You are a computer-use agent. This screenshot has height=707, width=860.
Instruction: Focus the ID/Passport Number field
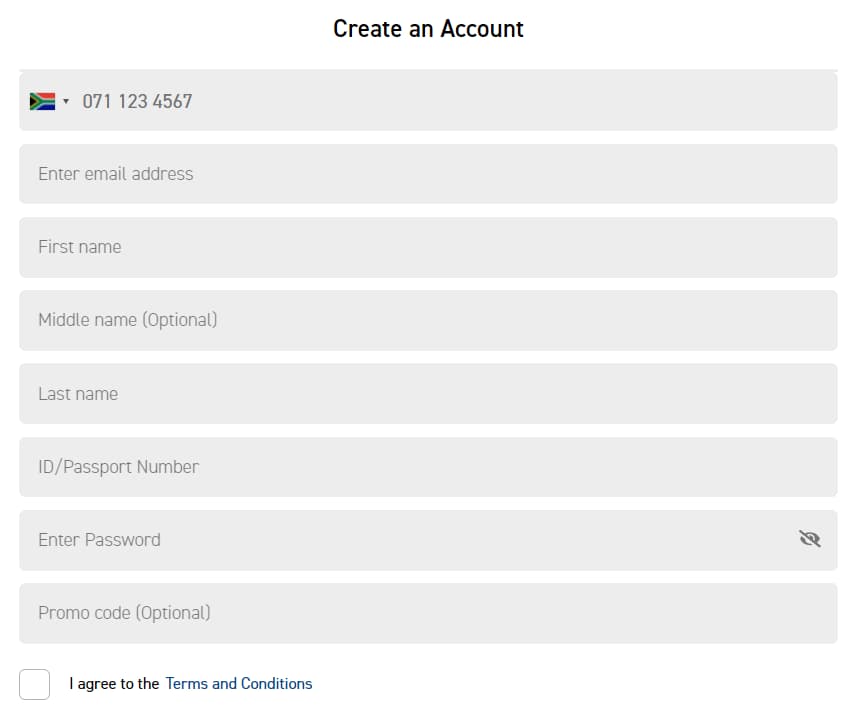(428, 467)
